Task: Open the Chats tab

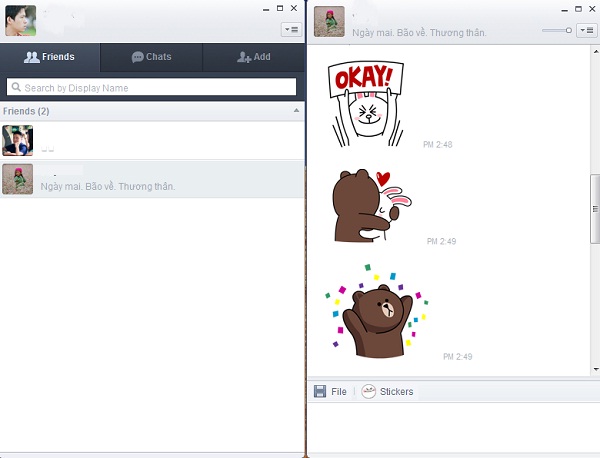Action: pyautogui.click(x=152, y=57)
